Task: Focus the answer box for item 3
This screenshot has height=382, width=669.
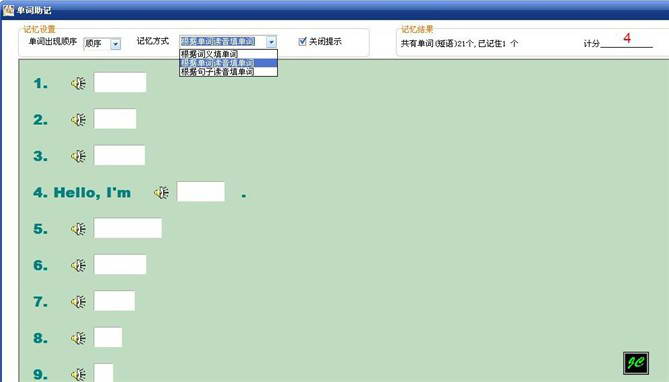Action: click(119, 155)
